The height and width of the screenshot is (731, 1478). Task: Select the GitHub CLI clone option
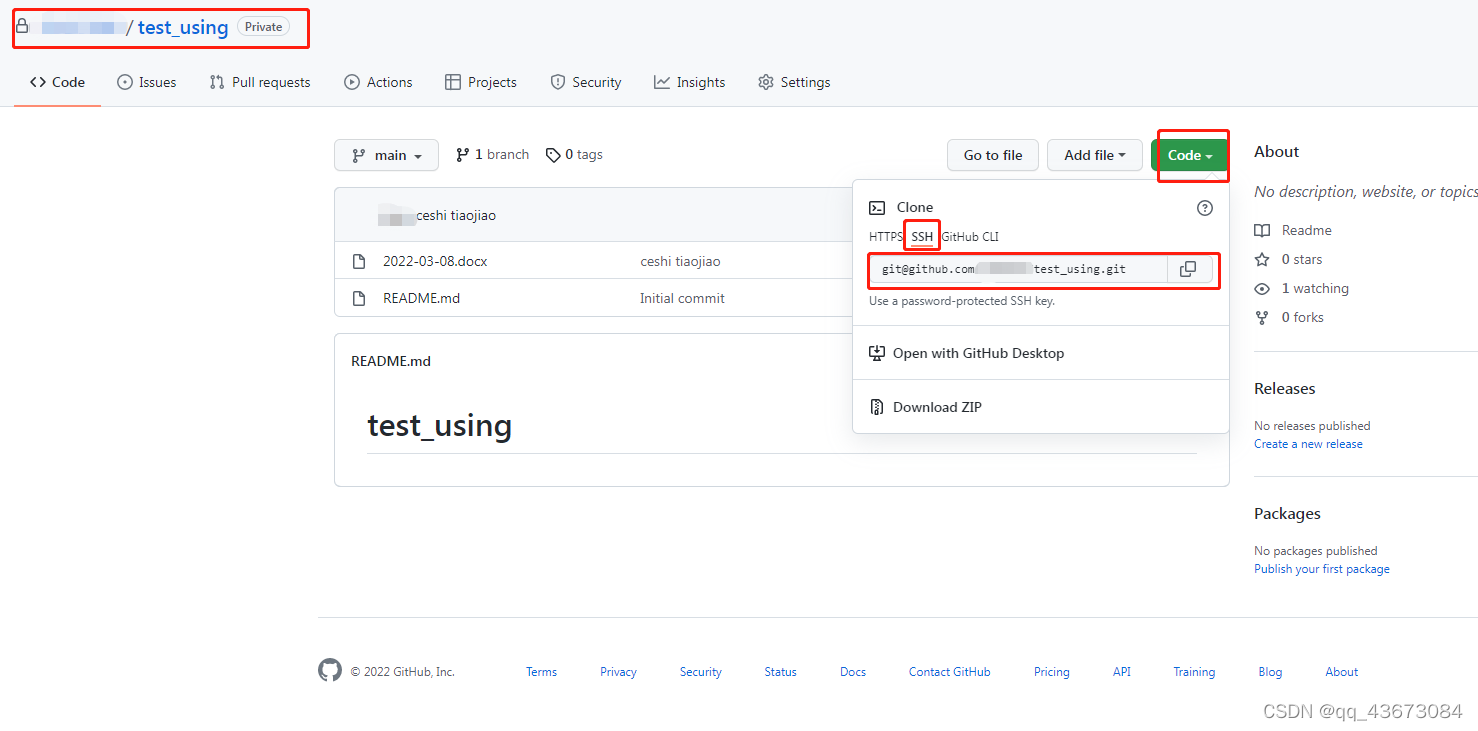pyautogui.click(x=970, y=237)
